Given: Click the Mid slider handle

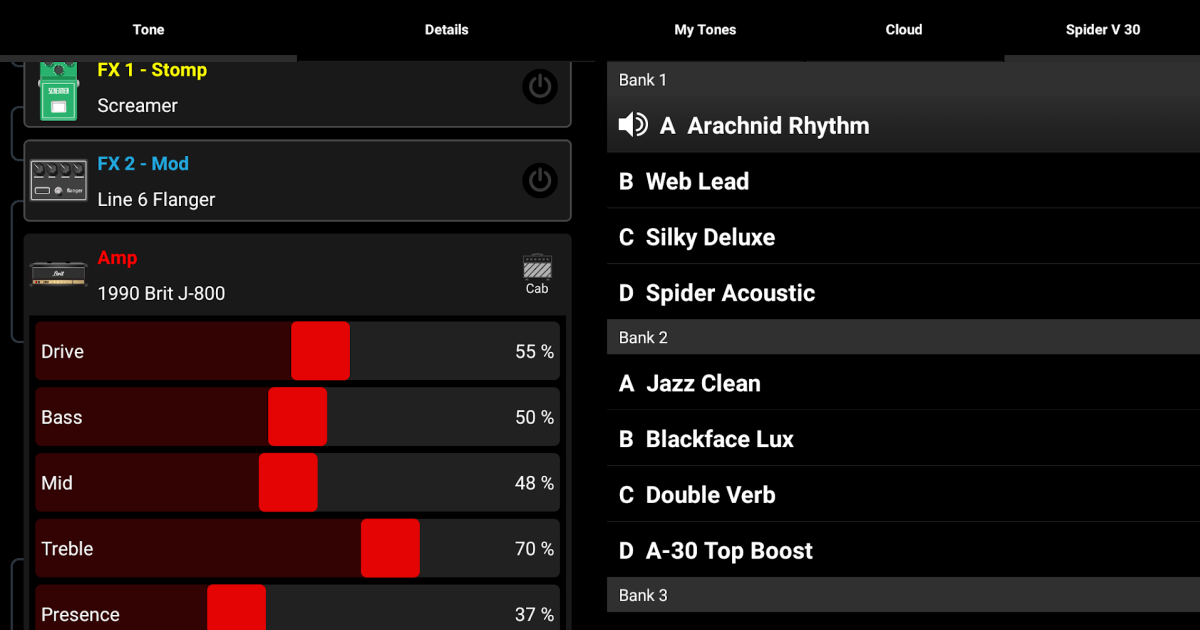Looking at the screenshot, I should (288, 483).
